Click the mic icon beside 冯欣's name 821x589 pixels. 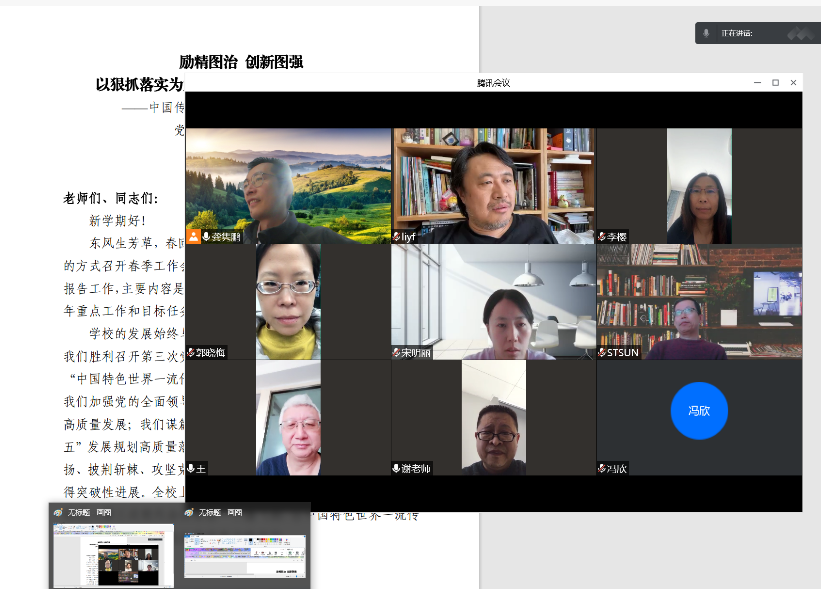point(602,468)
